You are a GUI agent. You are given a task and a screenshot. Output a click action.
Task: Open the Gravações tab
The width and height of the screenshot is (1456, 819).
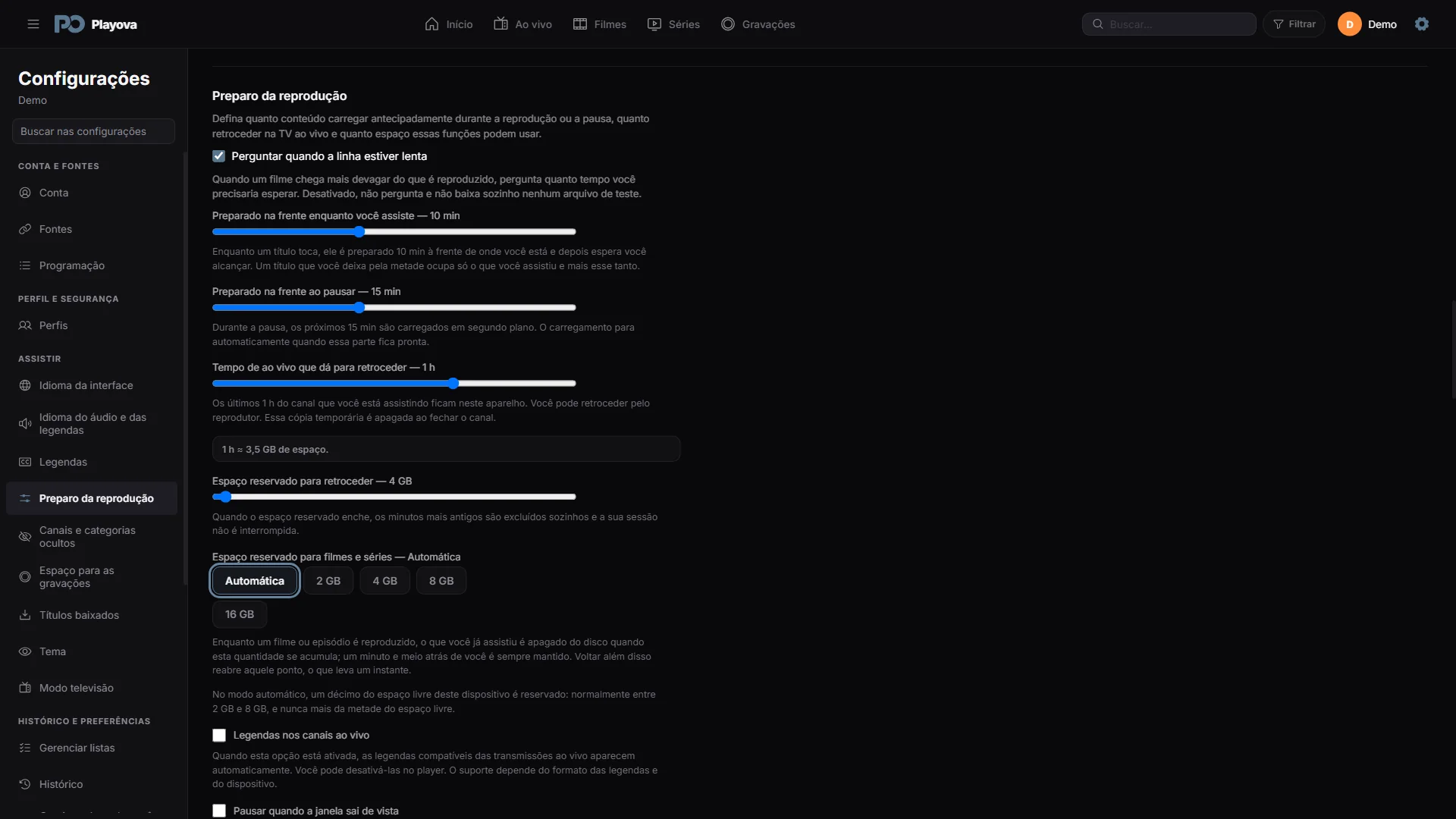(758, 24)
